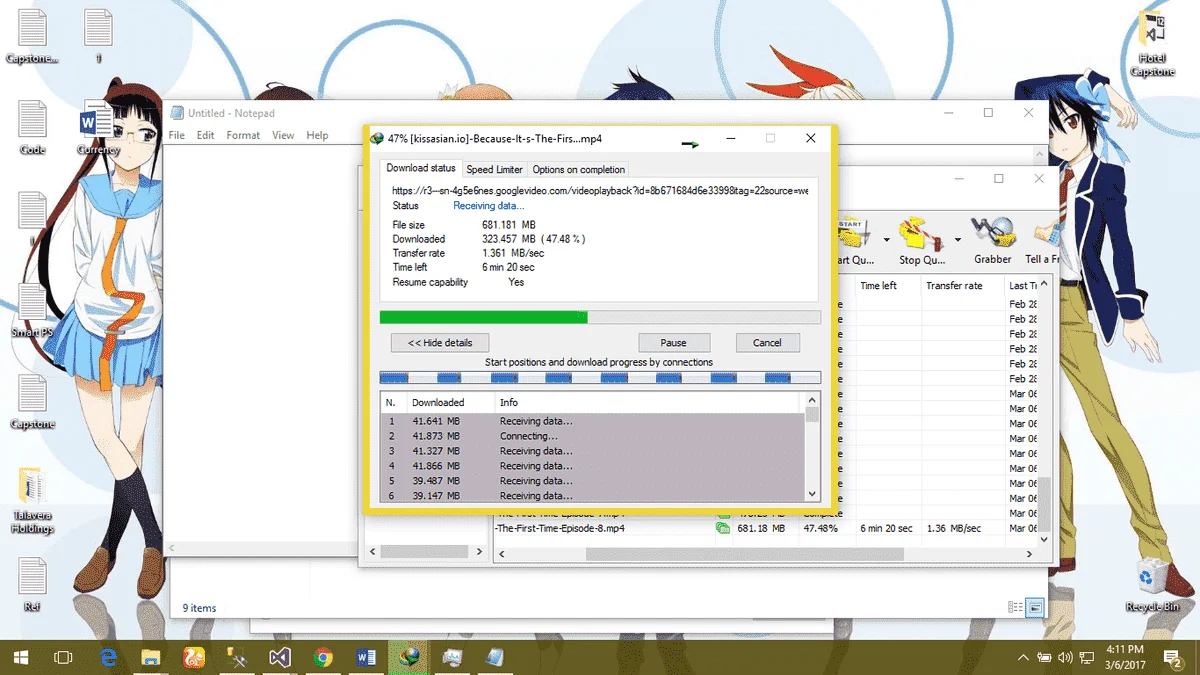Open the Start Queue dropdown arrow
The width and height of the screenshot is (1200, 675).
[886, 240]
